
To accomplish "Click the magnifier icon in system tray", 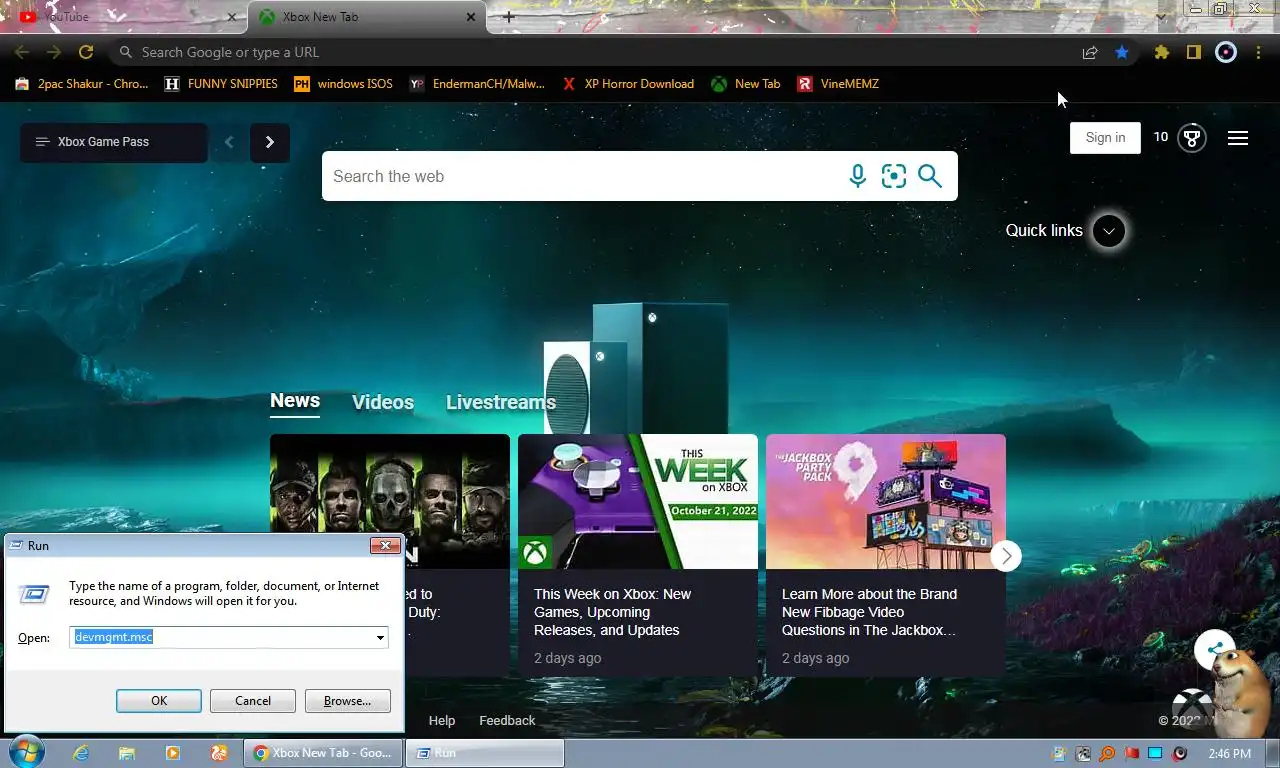I will pos(1107,753).
